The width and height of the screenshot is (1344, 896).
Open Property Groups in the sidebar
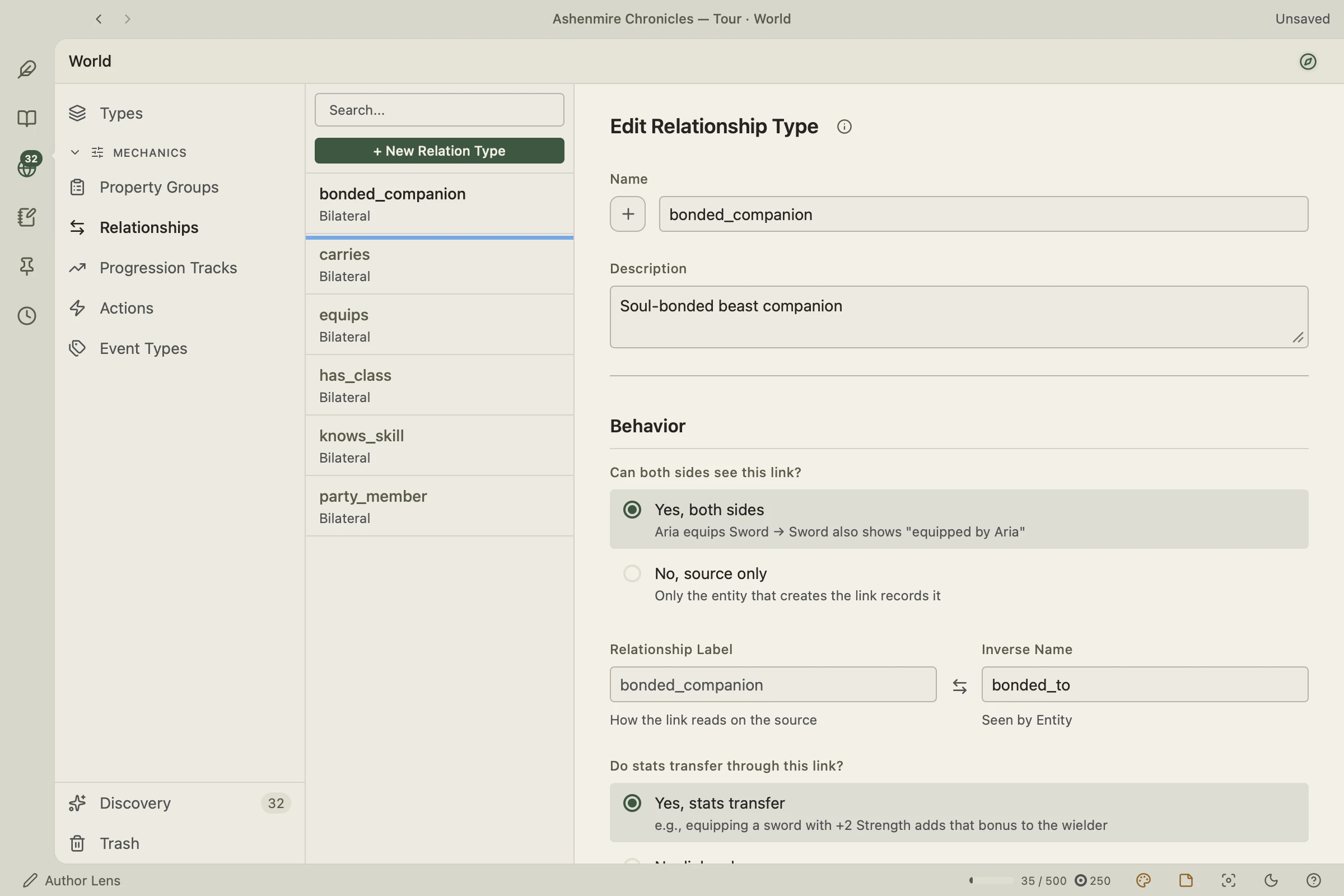pyautogui.click(x=179, y=187)
